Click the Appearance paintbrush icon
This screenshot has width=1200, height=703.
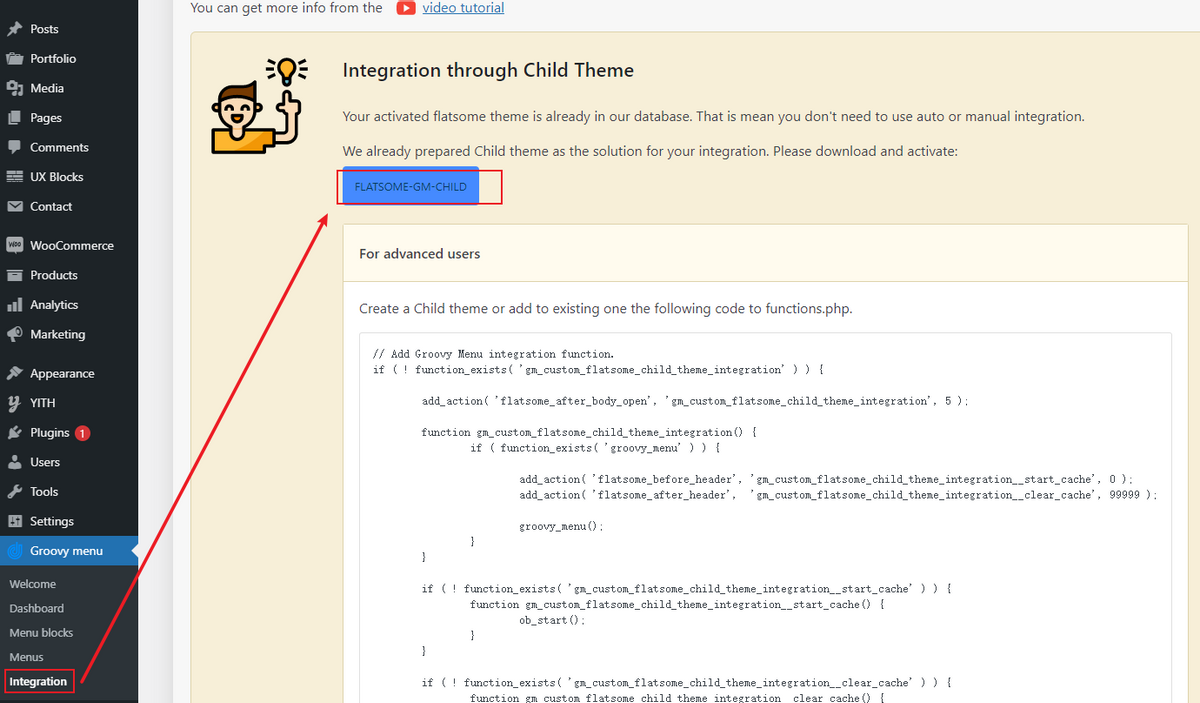pyautogui.click(x=14, y=373)
